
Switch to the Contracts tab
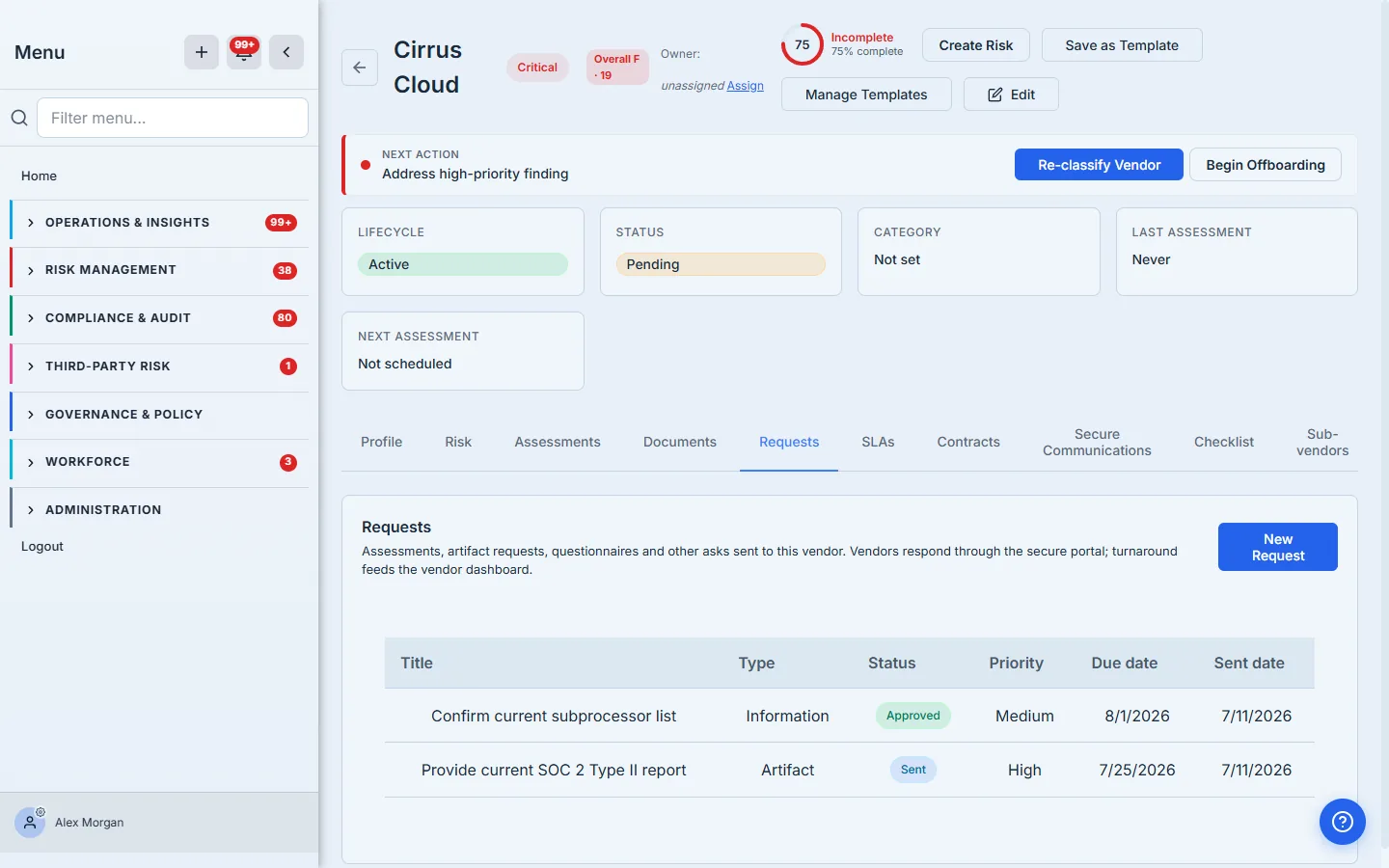[968, 442]
